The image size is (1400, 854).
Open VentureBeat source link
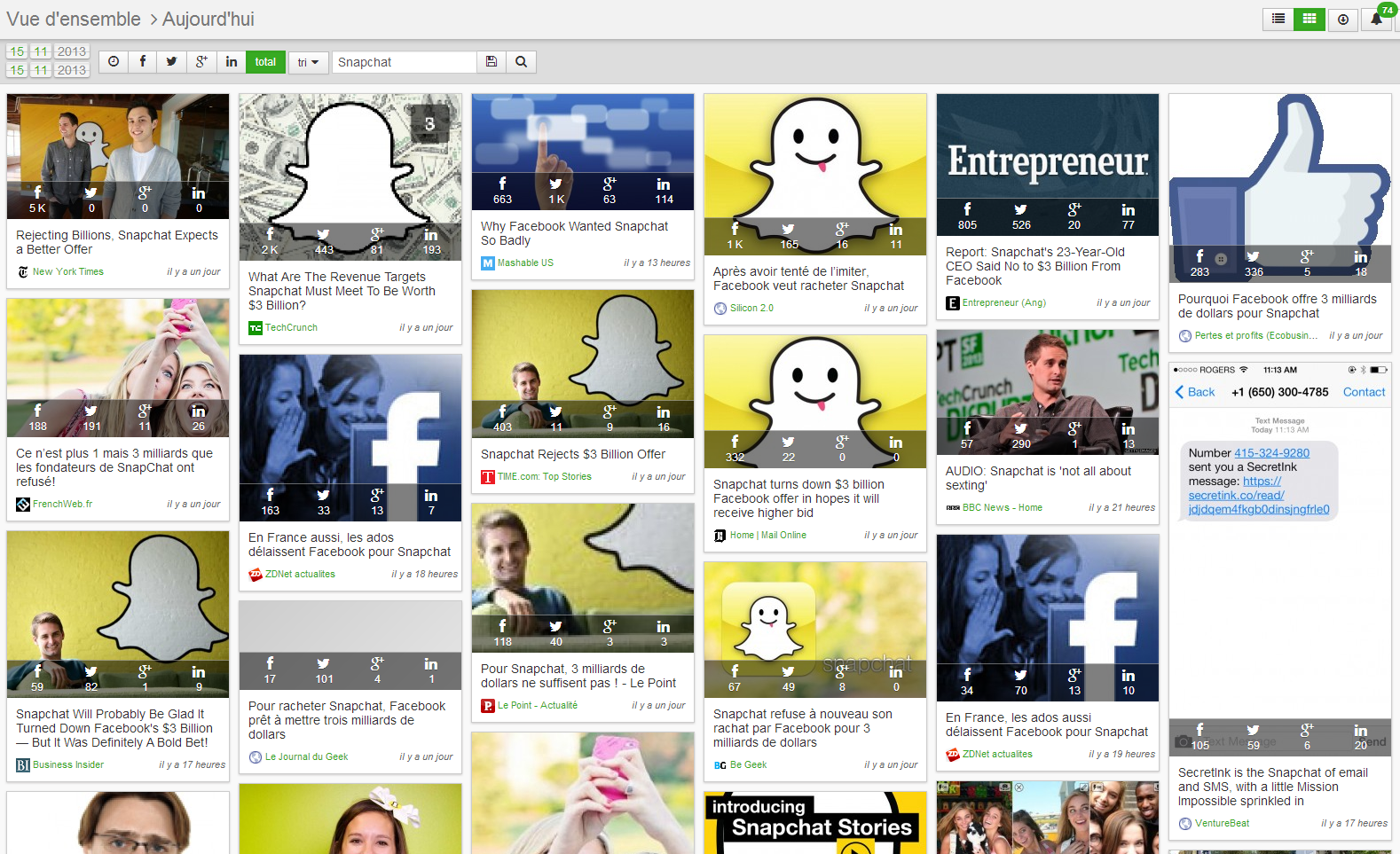click(x=1222, y=823)
